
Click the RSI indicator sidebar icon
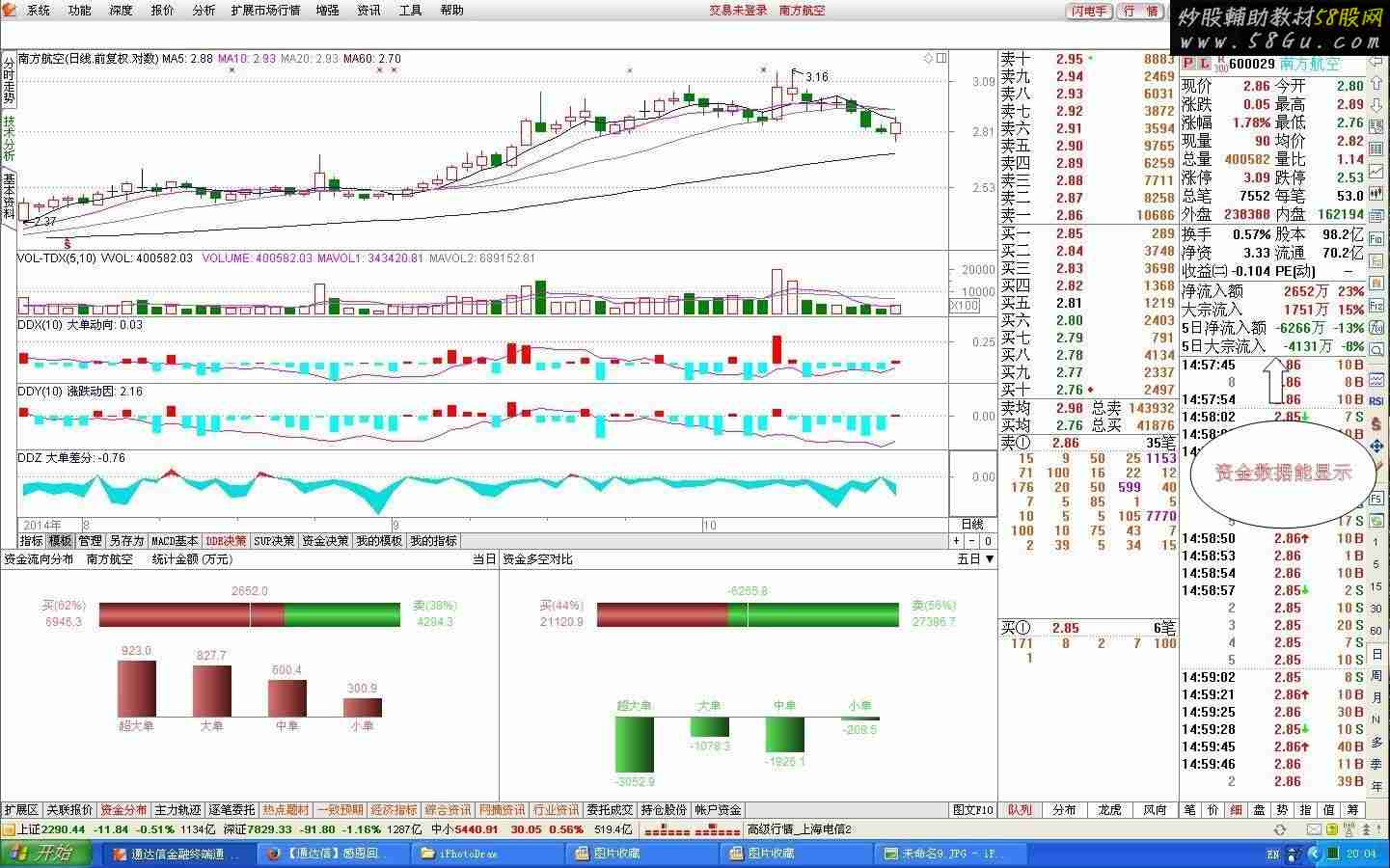pyautogui.click(x=1377, y=400)
